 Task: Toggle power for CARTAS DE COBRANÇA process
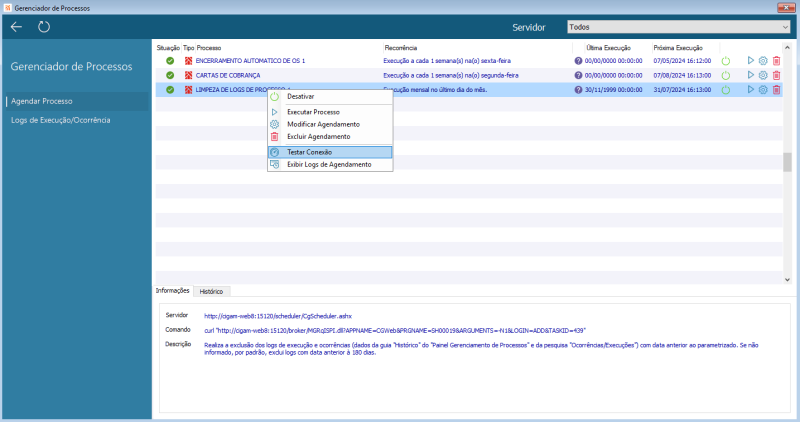point(726,75)
